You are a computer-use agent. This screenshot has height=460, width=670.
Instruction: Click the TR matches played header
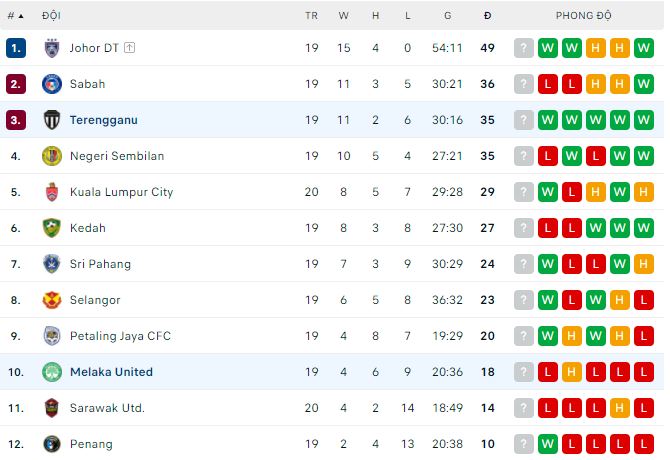click(x=311, y=16)
